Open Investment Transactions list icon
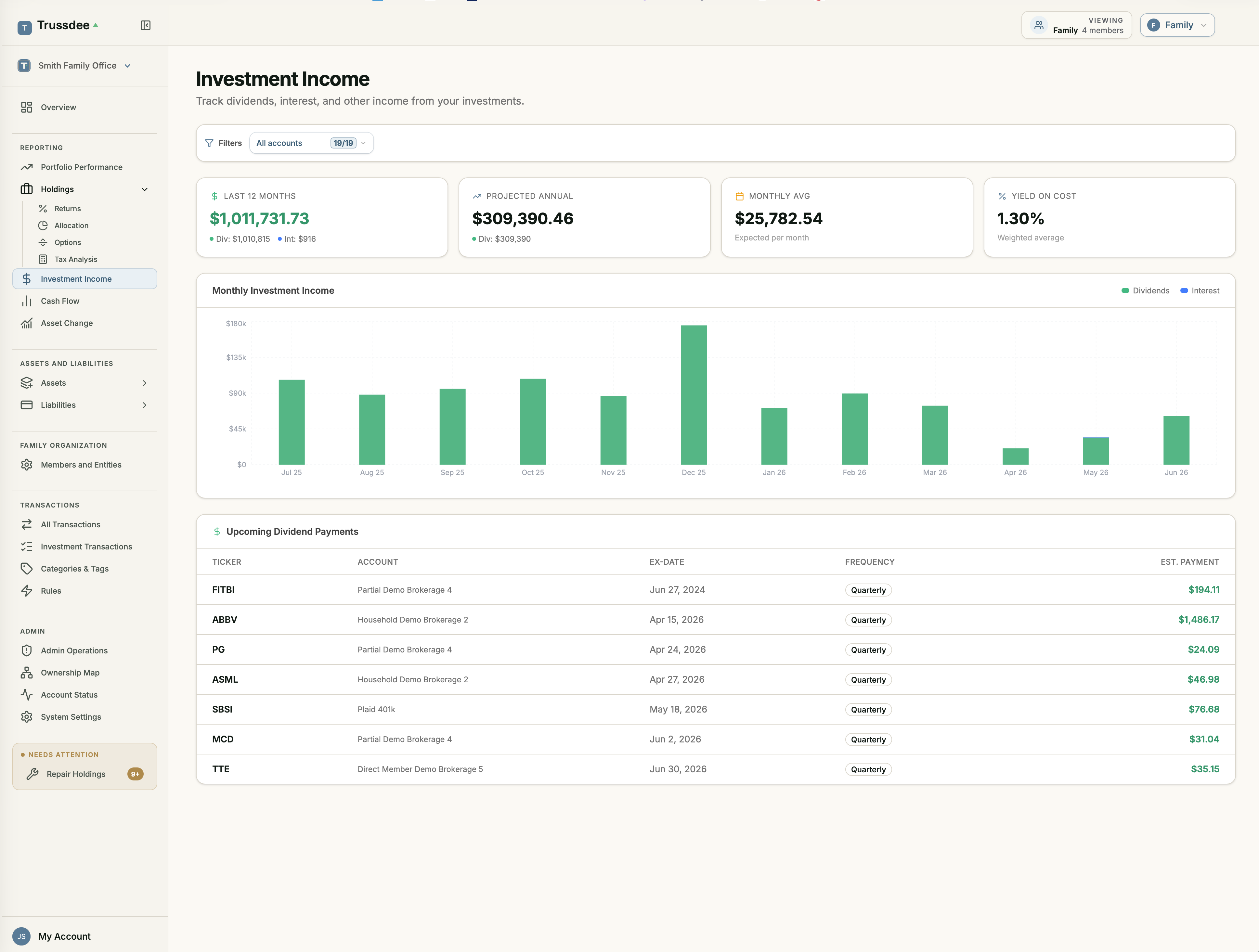1259x952 pixels. click(x=27, y=547)
